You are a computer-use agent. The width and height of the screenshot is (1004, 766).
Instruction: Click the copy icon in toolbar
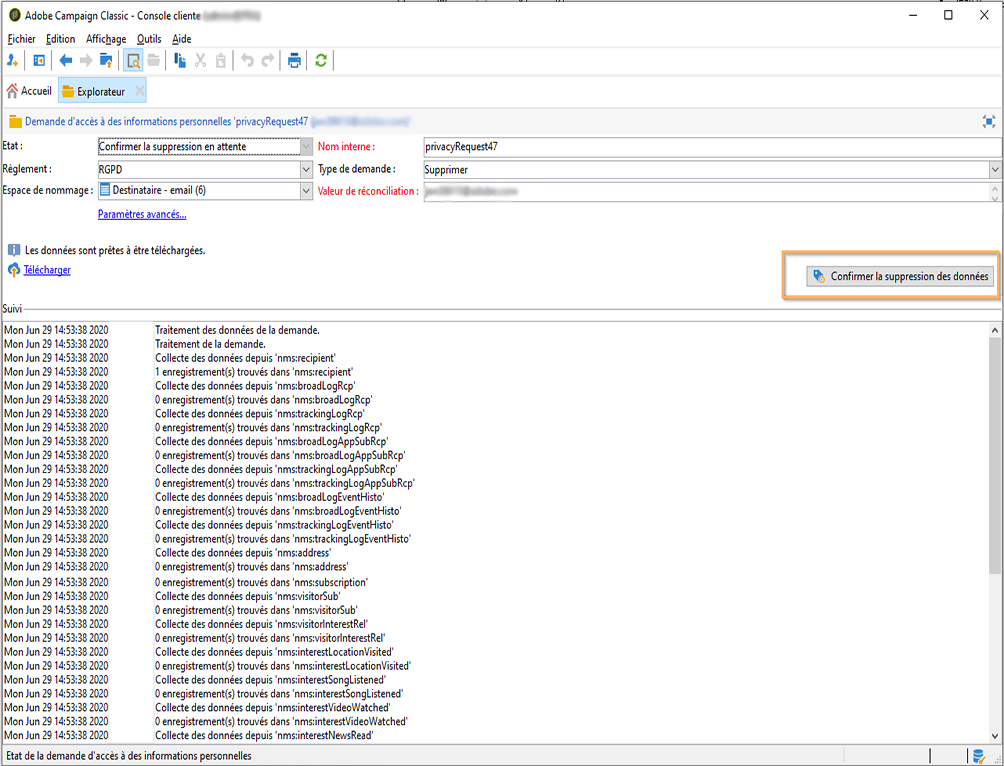click(180, 61)
